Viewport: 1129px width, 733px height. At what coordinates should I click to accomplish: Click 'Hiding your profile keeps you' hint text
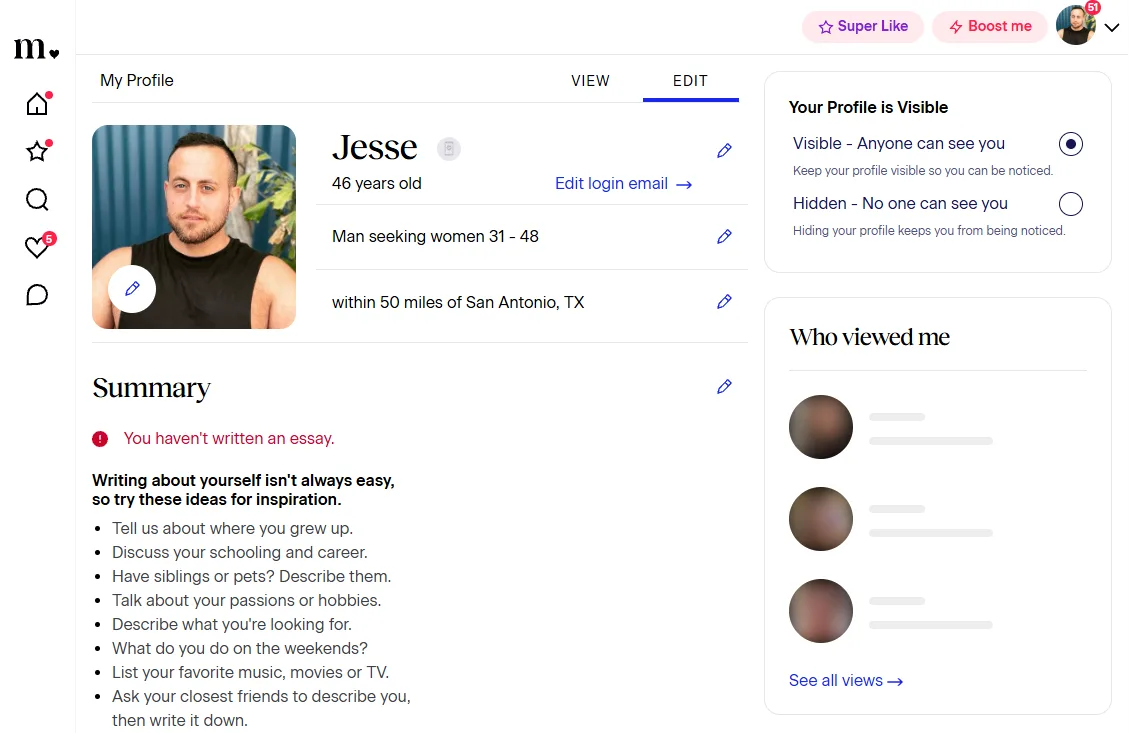coord(929,230)
